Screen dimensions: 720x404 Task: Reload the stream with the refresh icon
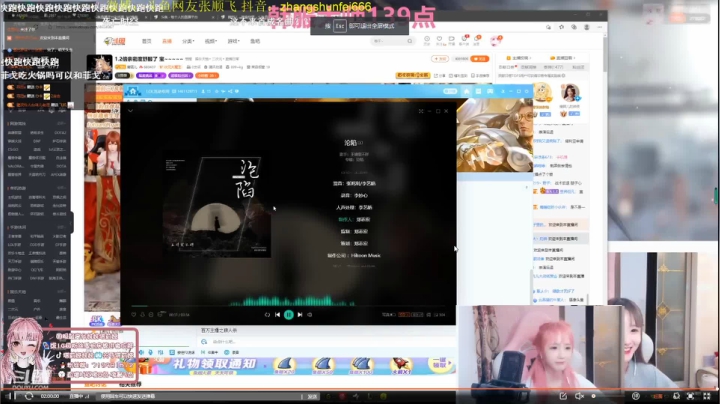[29, 396]
